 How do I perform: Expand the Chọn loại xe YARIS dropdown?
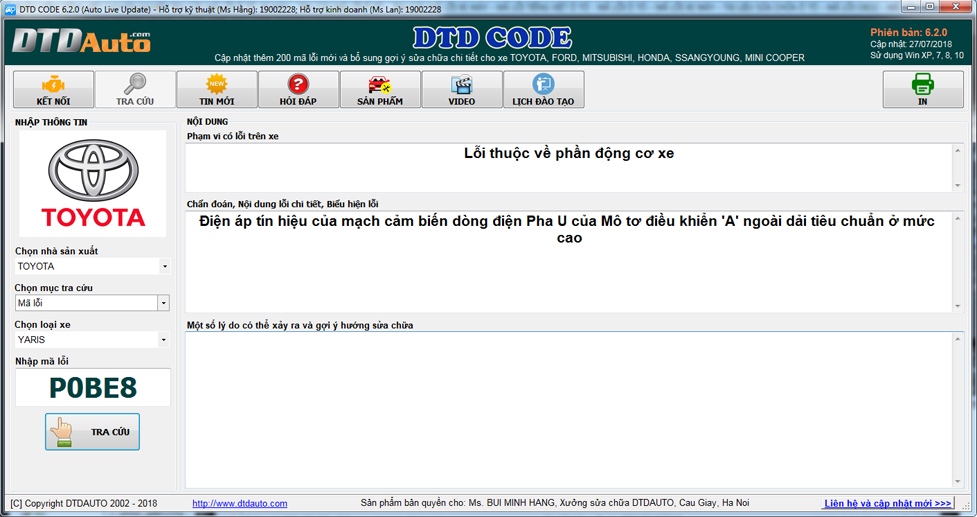(164, 340)
